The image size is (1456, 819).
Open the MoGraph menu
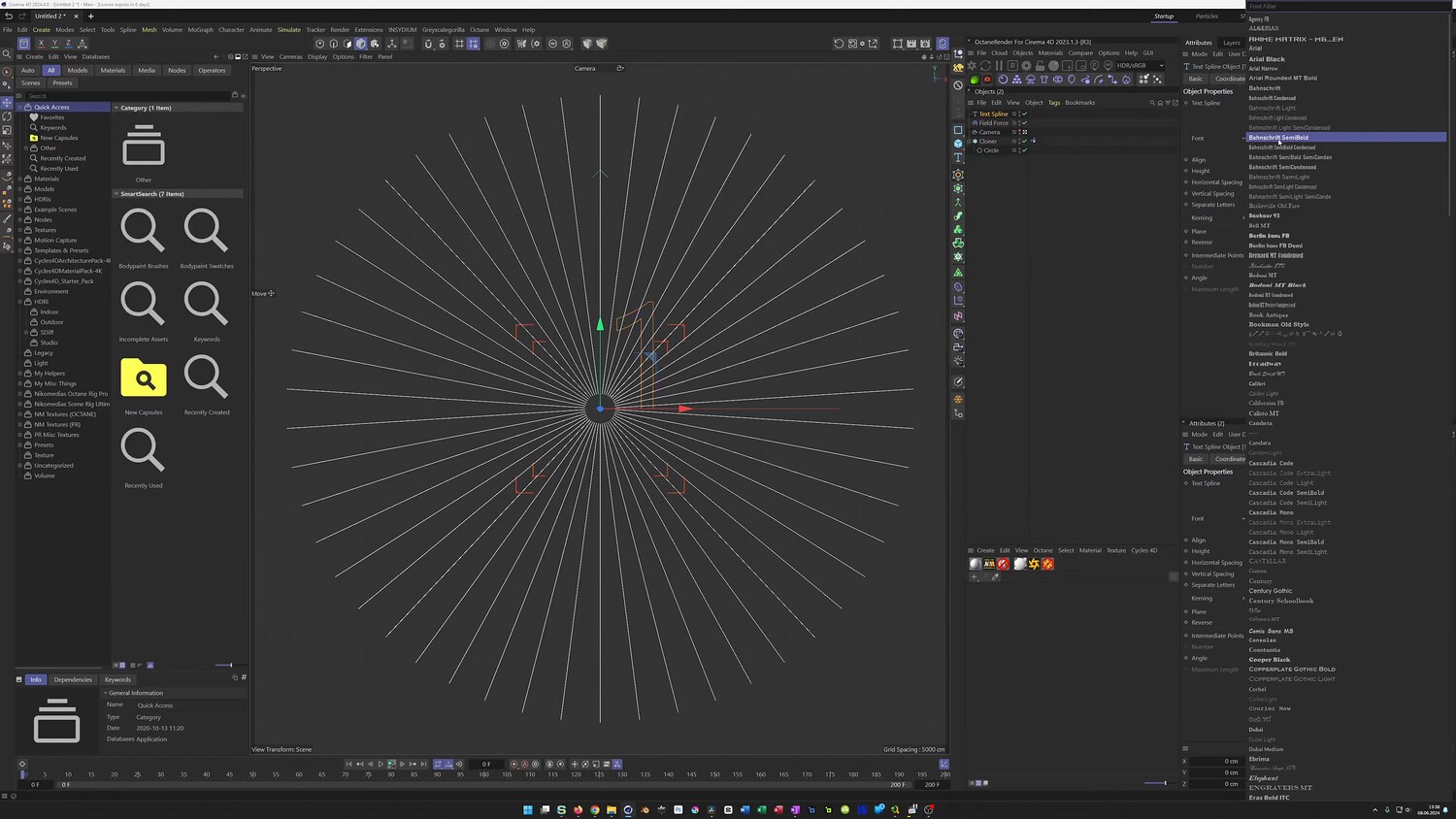[201, 30]
